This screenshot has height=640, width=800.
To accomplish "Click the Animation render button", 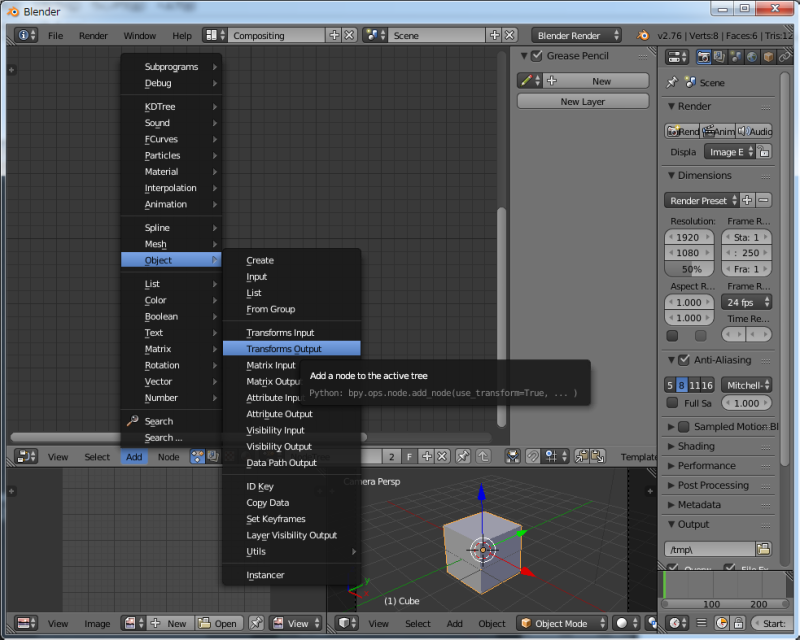I will (718, 131).
